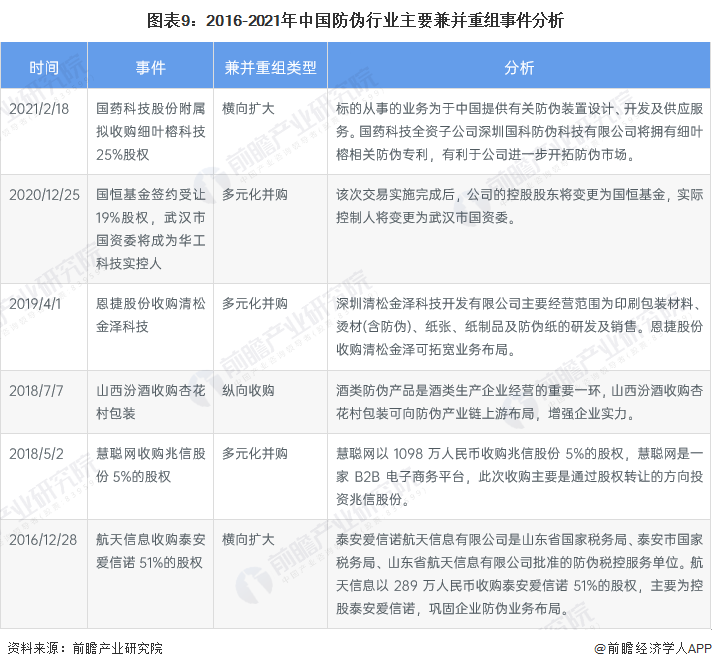Image resolution: width=712 pixels, height=669 pixels.
Task: Select event '山西汾酒收购杏花村包装'
Action: click(150, 402)
